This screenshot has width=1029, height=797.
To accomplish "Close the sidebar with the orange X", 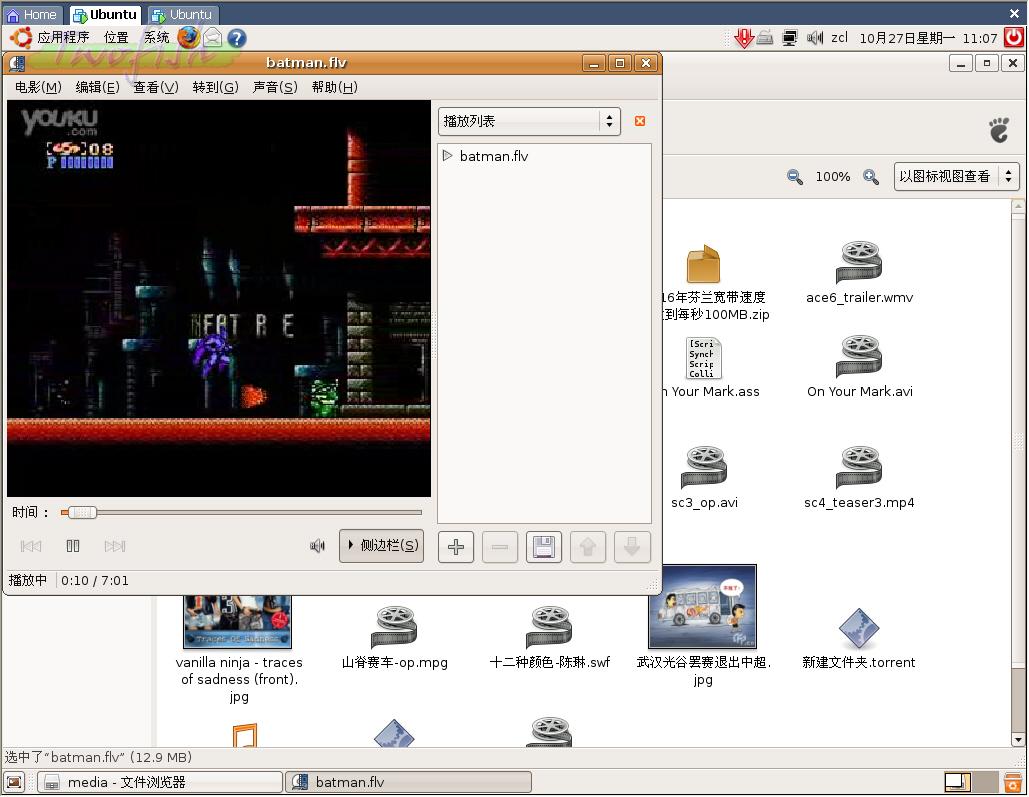I will 640,121.
